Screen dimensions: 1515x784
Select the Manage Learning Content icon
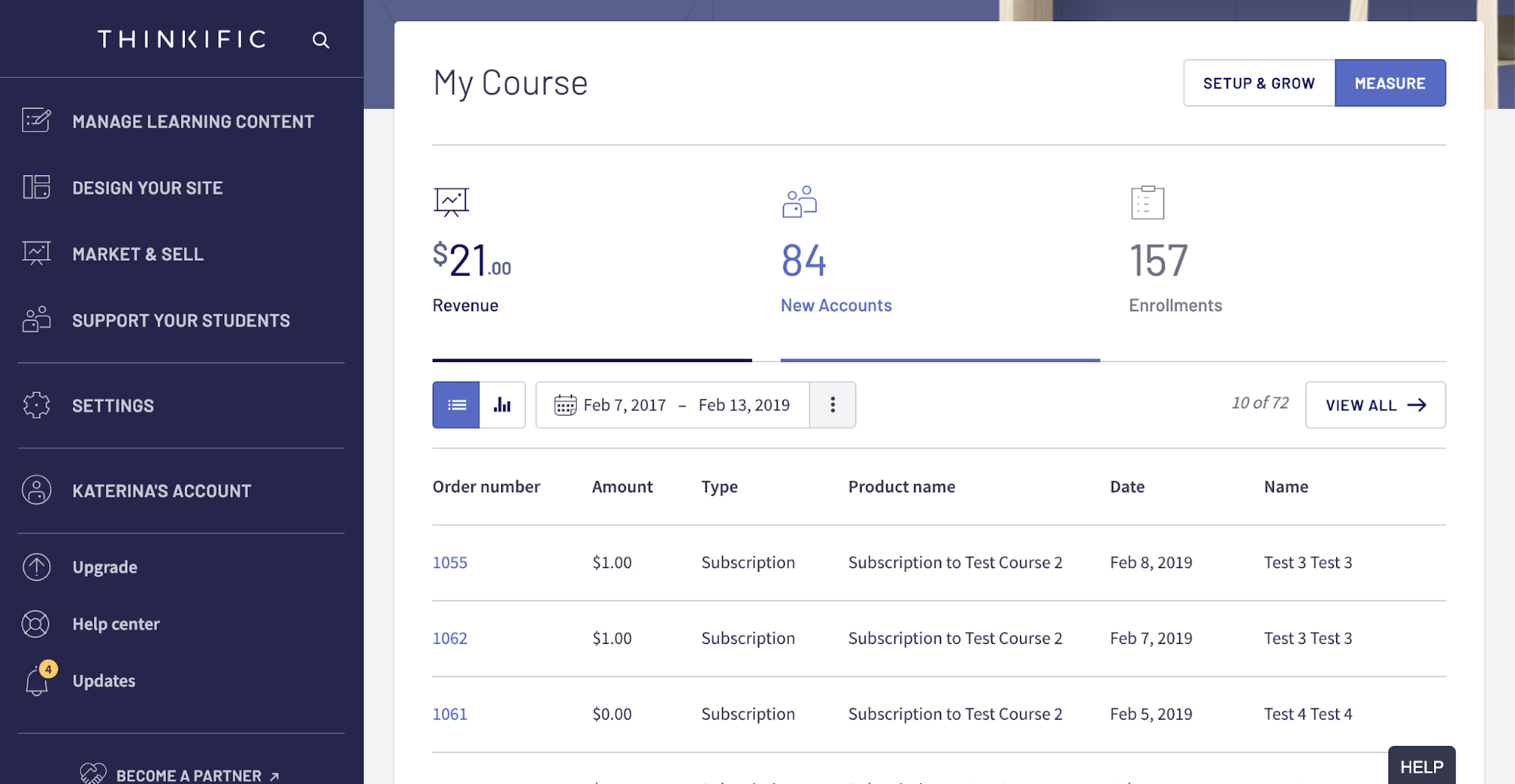tap(36, 120)
